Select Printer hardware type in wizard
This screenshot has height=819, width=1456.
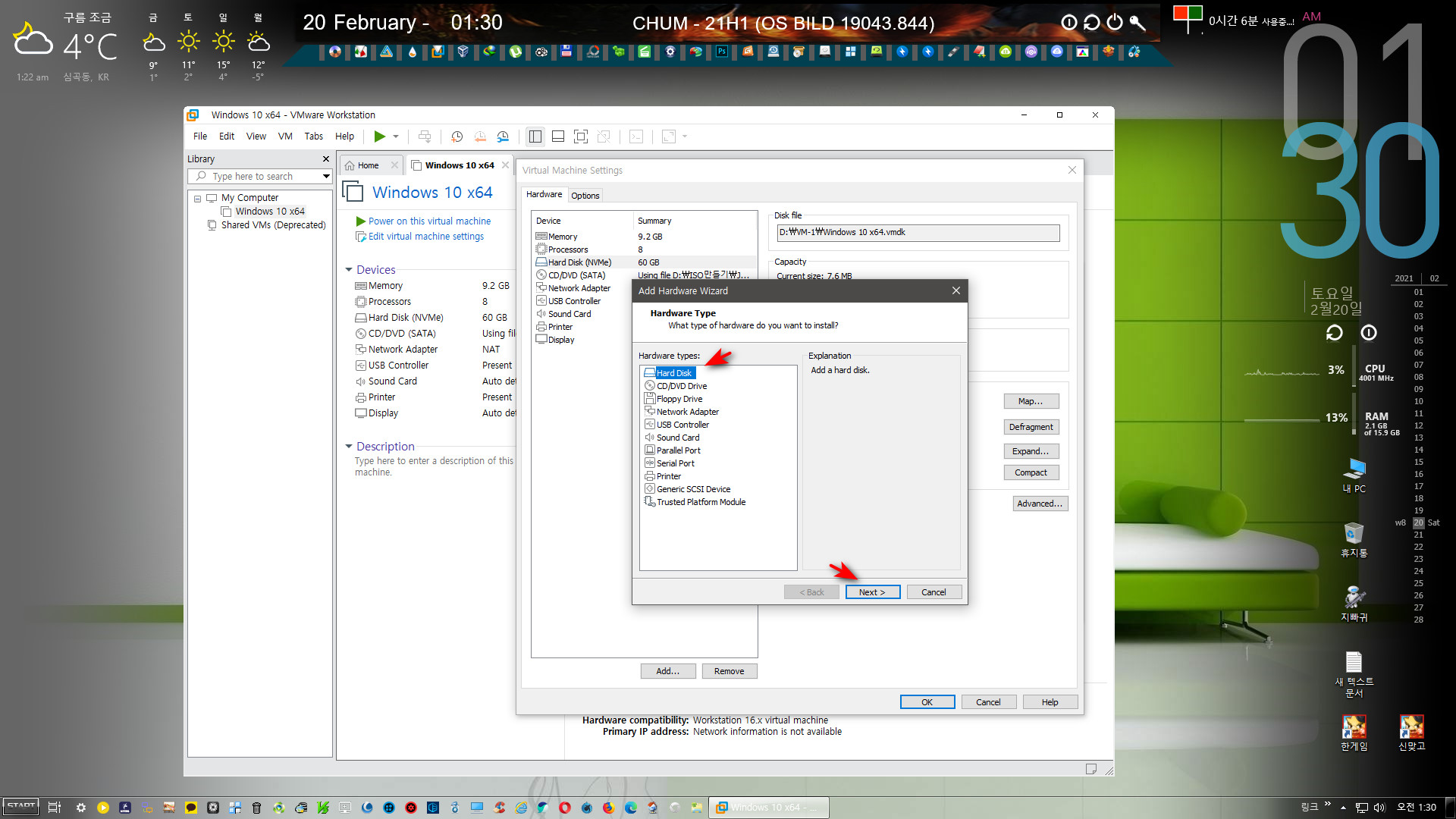(x=668, y=476)
